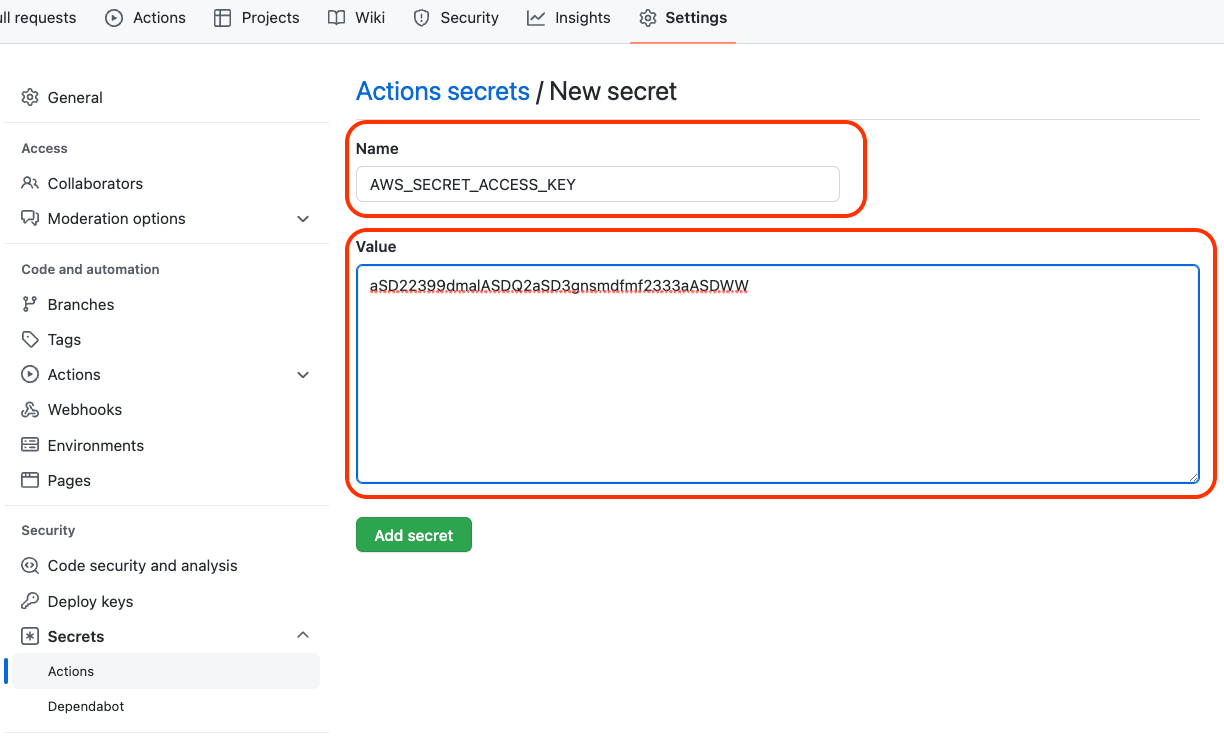Collapse the Secrets section chevron
This screenshot has width=1224, height=738.
pos(303,636)
